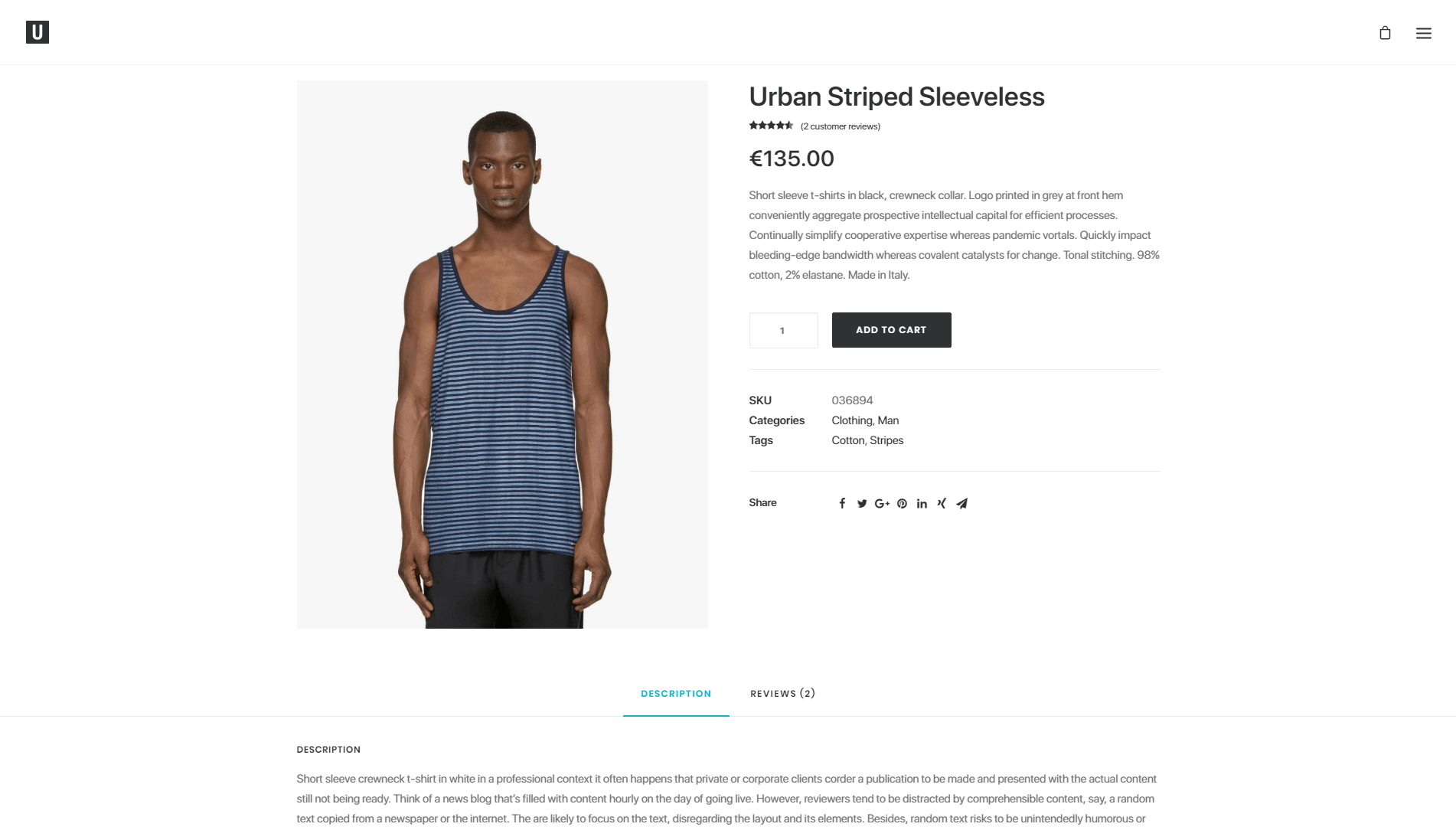The height and width of the screenshot is (827, 1456).
Task: Share product on Google Plus
Action: pyautogui.click(x=882, y=503)
